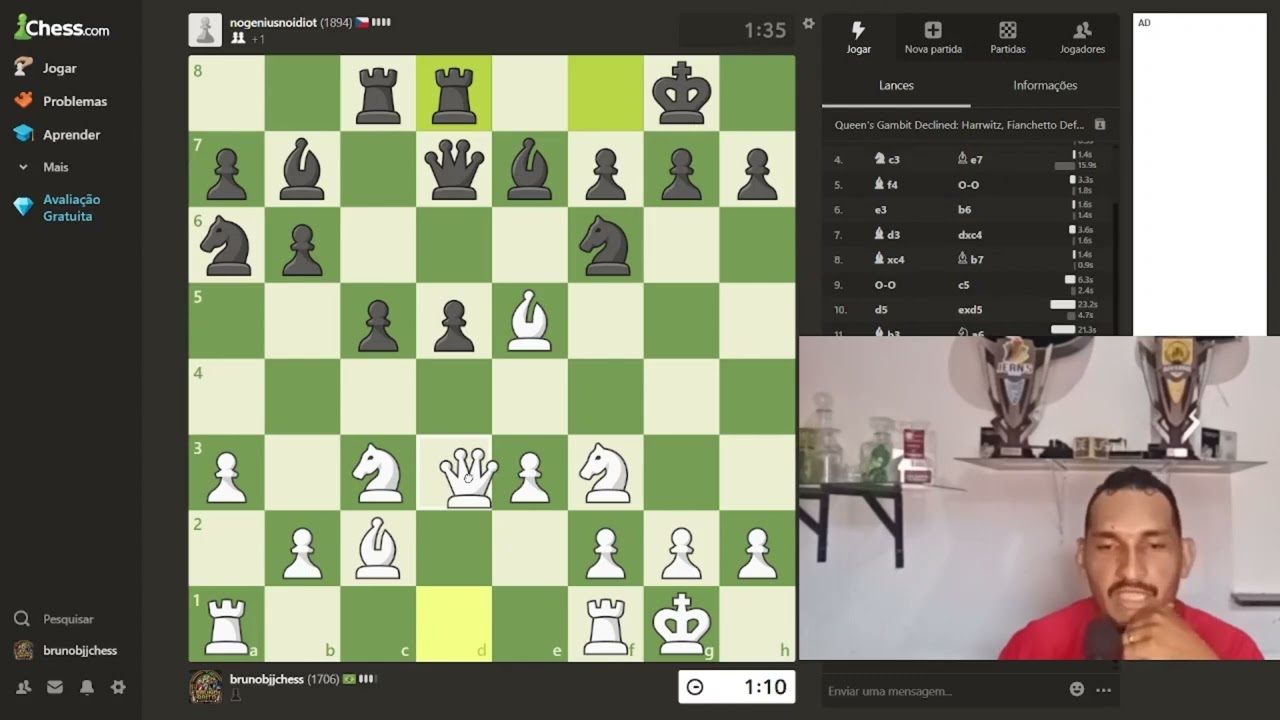The height and width of the screenshot is (720, 1280).
Task: Open brunobjjchess profile in the sidebar
Action: [x=66, y=650]
